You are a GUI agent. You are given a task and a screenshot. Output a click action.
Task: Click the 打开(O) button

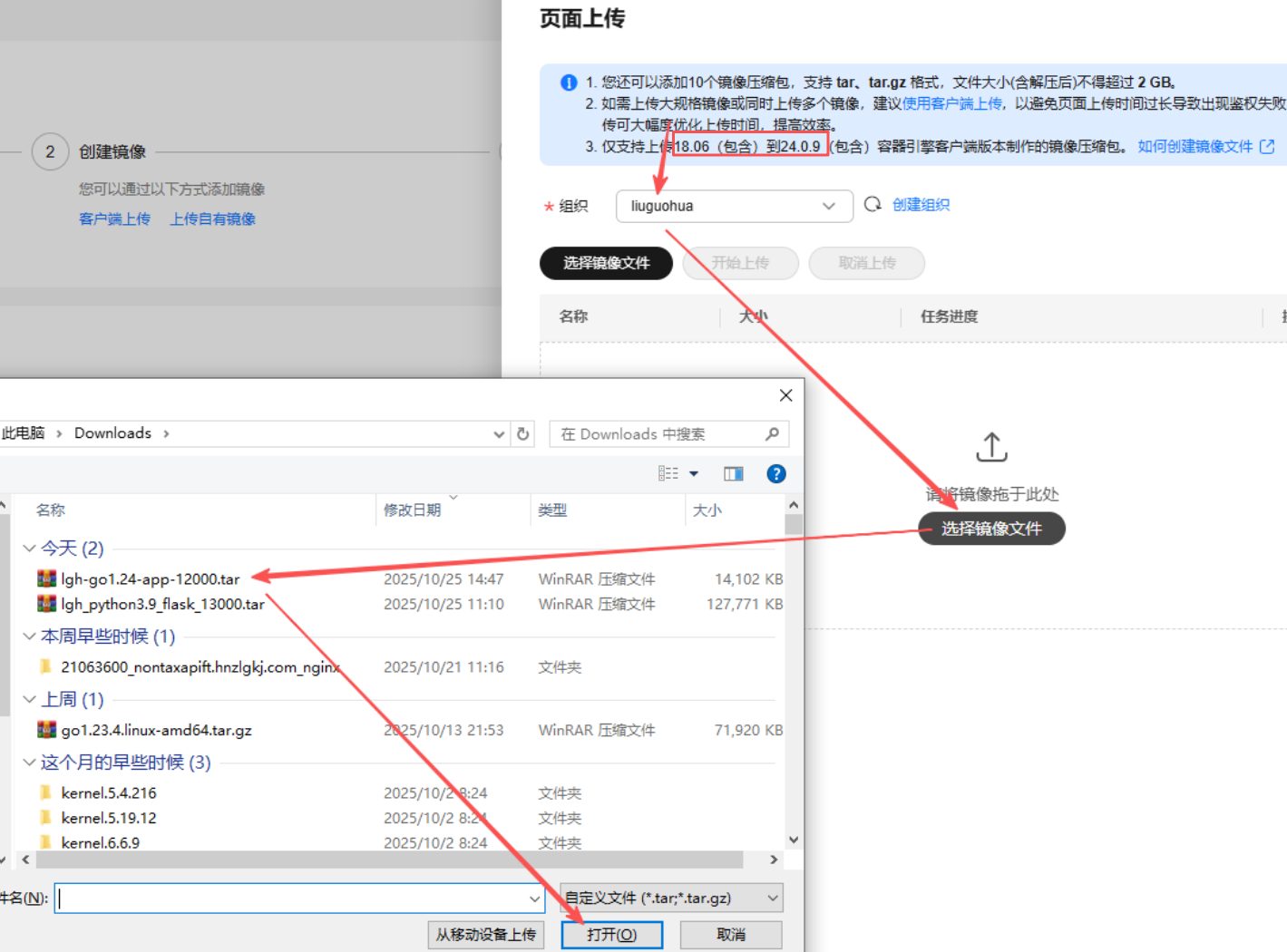(611, 935)
